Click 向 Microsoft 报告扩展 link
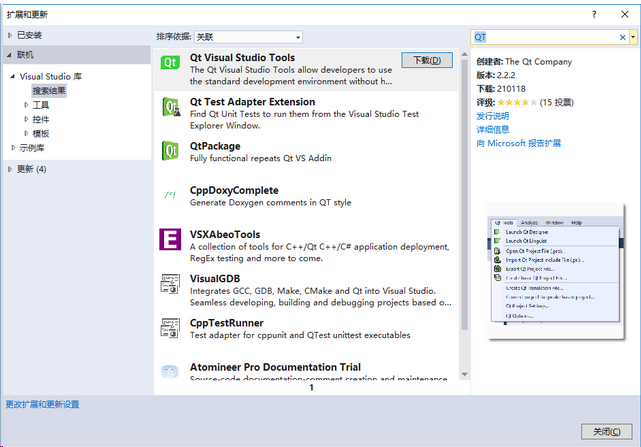This screenshot has width=641, height=447. tap(518, 143)
